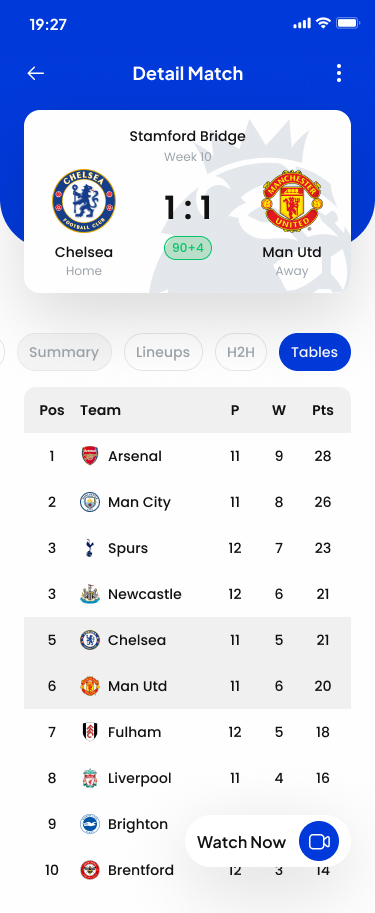Tap the Man City badge in table

click(x=90, y=502)
